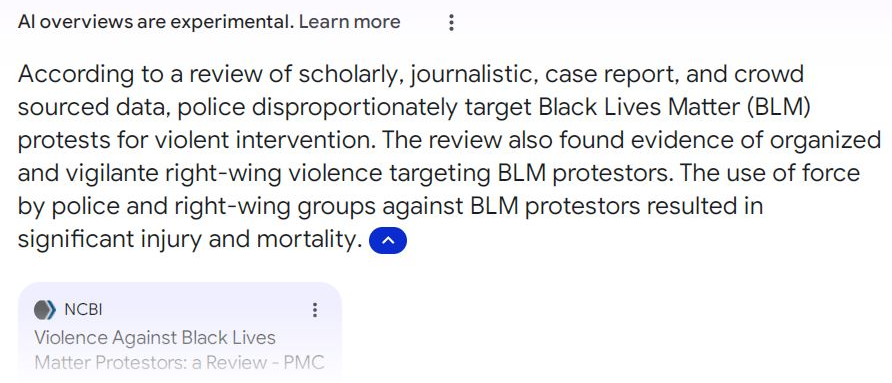The image size is (892, 383).
Task: Click the words 'BLM protestors resulted in'
Action: [616, 206]
